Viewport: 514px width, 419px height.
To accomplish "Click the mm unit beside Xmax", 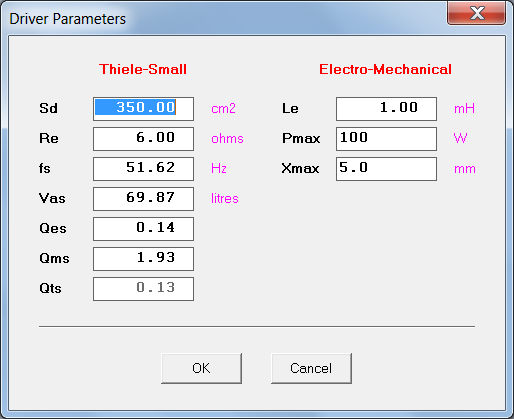I will pos(465,169).
